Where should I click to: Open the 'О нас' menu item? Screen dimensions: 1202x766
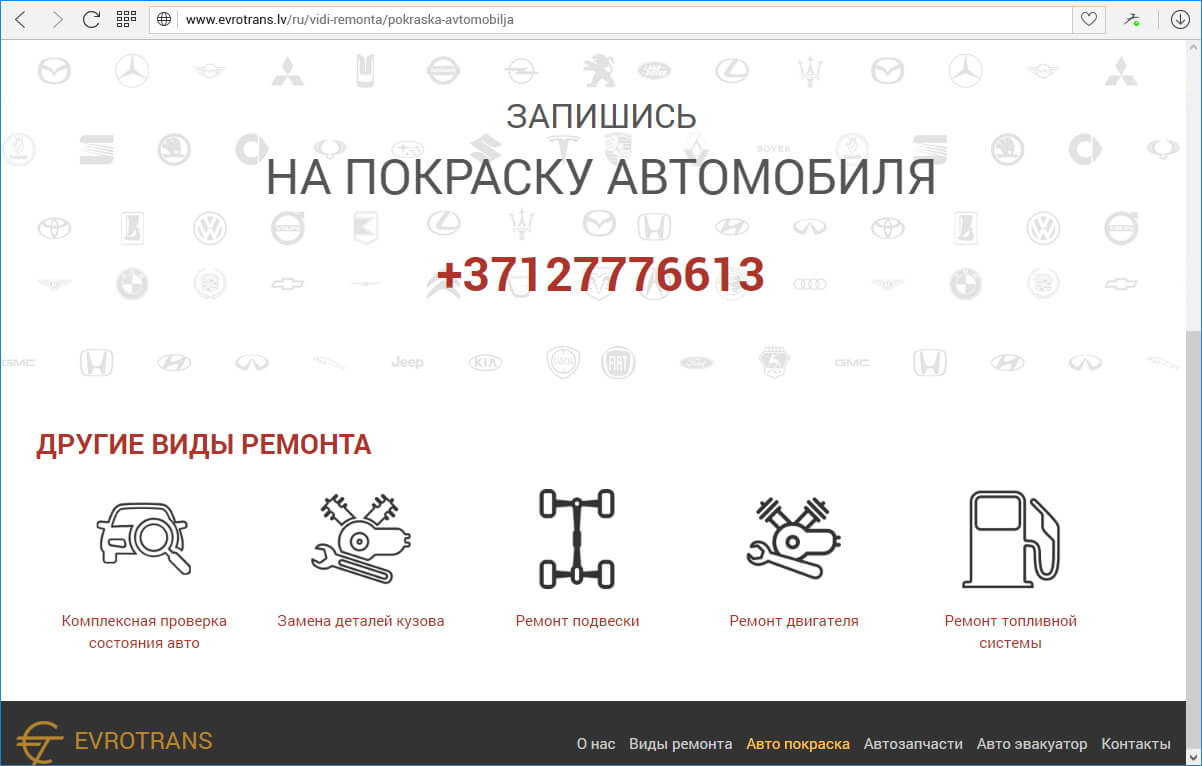[x=596, y=744]
